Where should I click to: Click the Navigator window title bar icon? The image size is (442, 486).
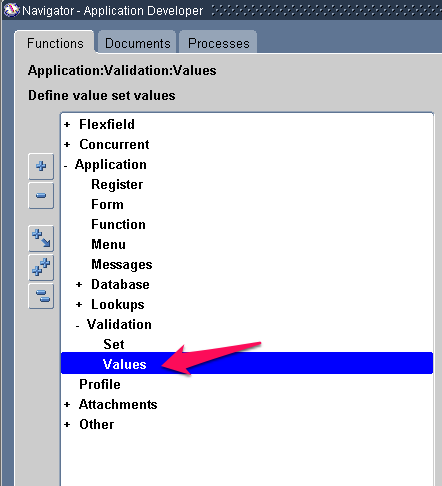[11, 10]
